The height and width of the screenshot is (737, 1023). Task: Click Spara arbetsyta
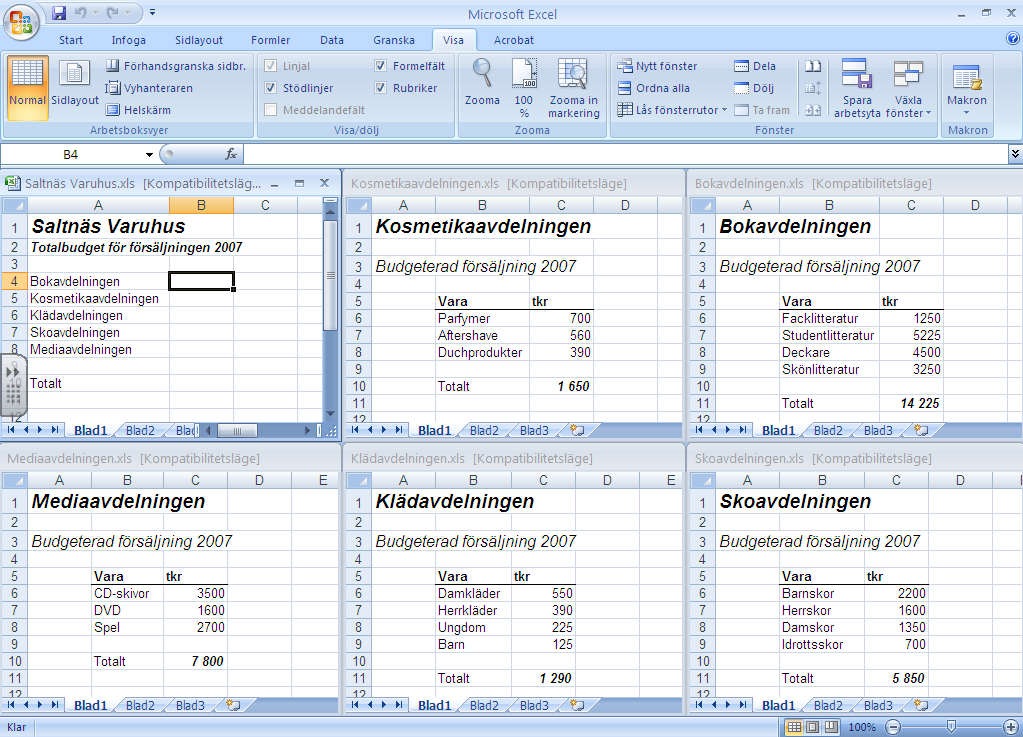pyautogui.click(x=857, y=88)
